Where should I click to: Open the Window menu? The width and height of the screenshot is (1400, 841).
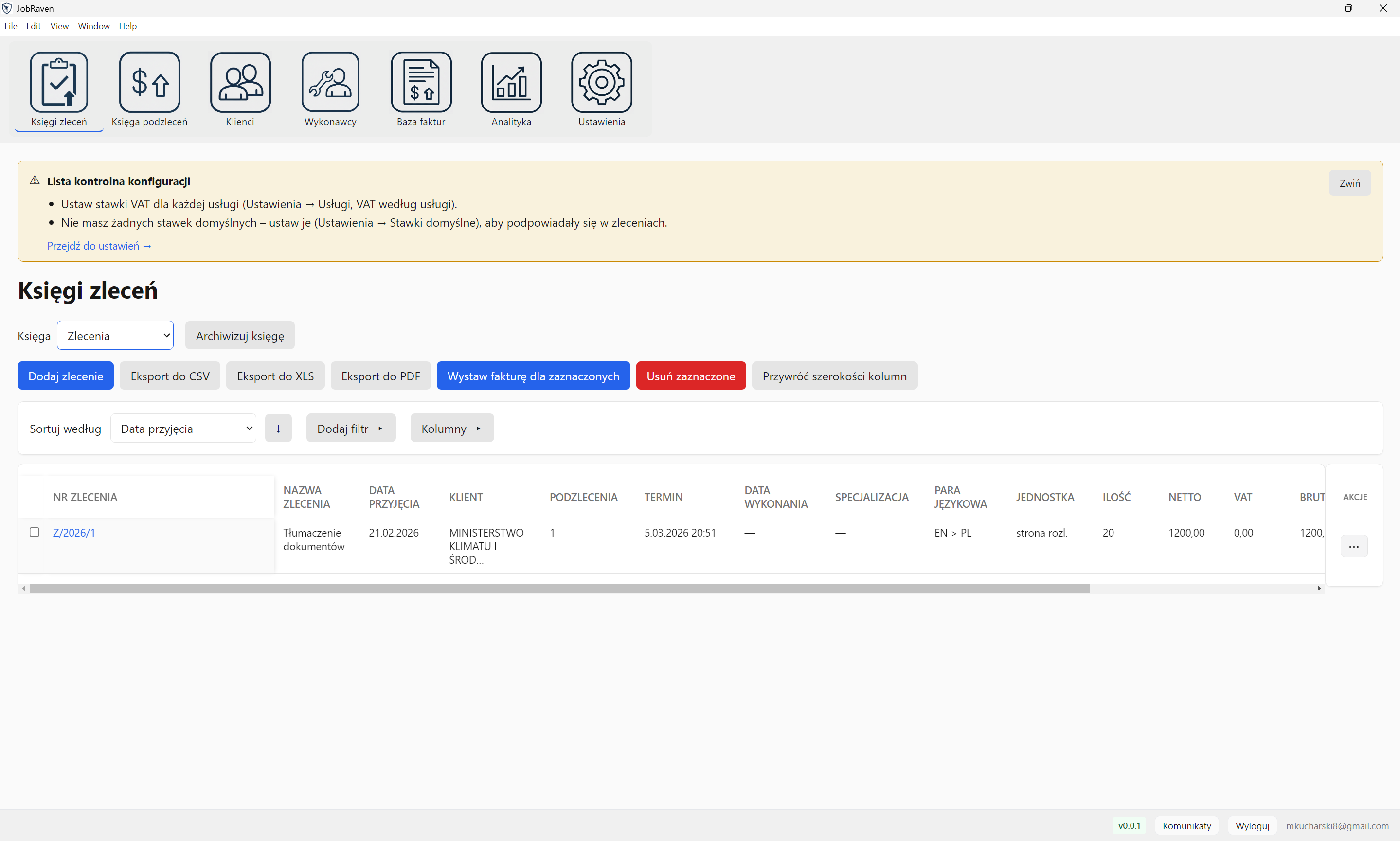93,26
